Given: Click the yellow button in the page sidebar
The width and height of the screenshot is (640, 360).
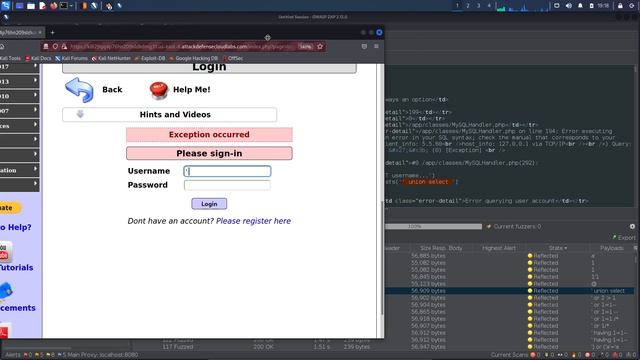Looking at the screenshot, I should click(x=10, y=208).
